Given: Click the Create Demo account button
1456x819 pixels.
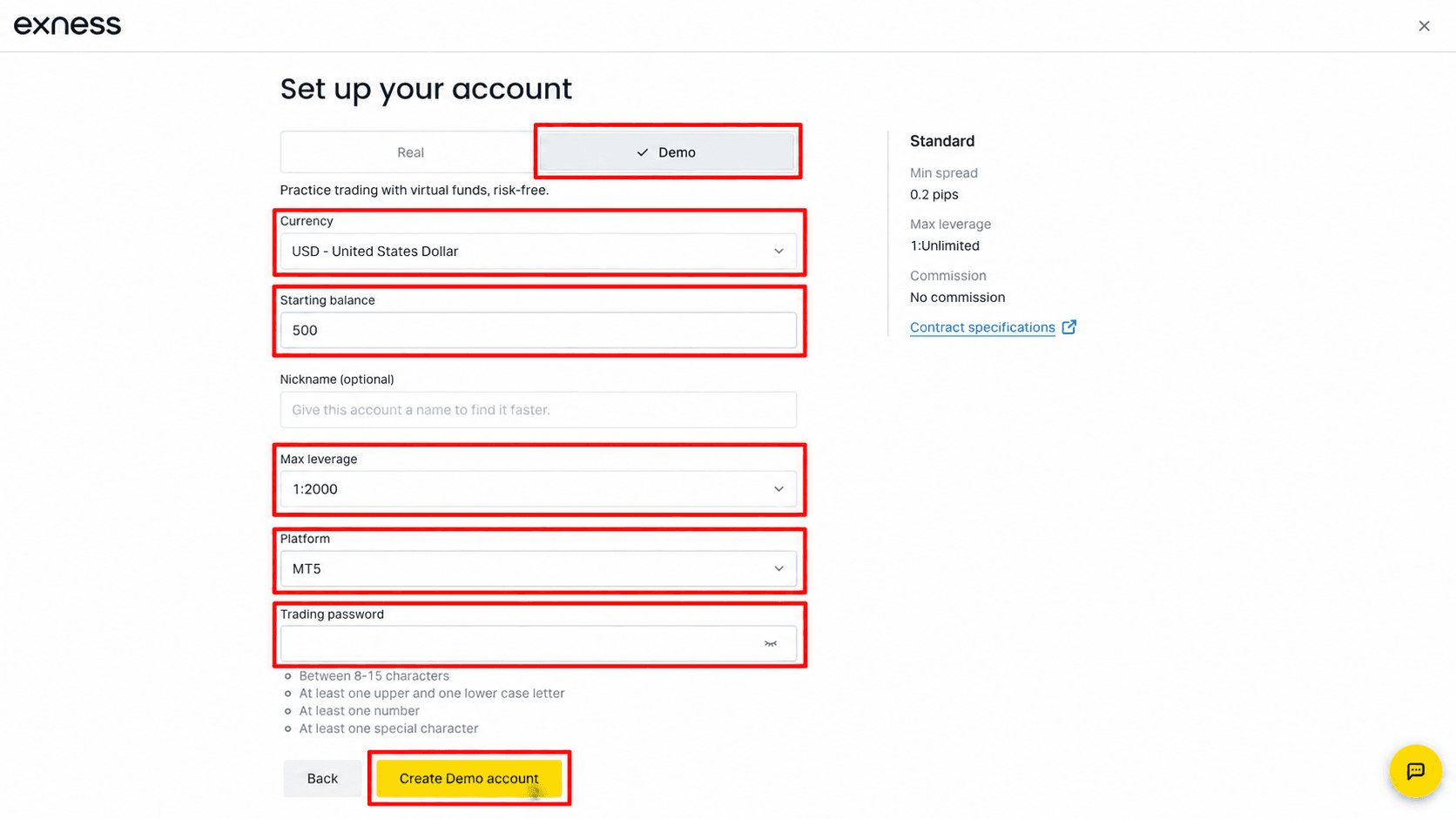Looking at the screenshot, I should (x=468, y=778).
